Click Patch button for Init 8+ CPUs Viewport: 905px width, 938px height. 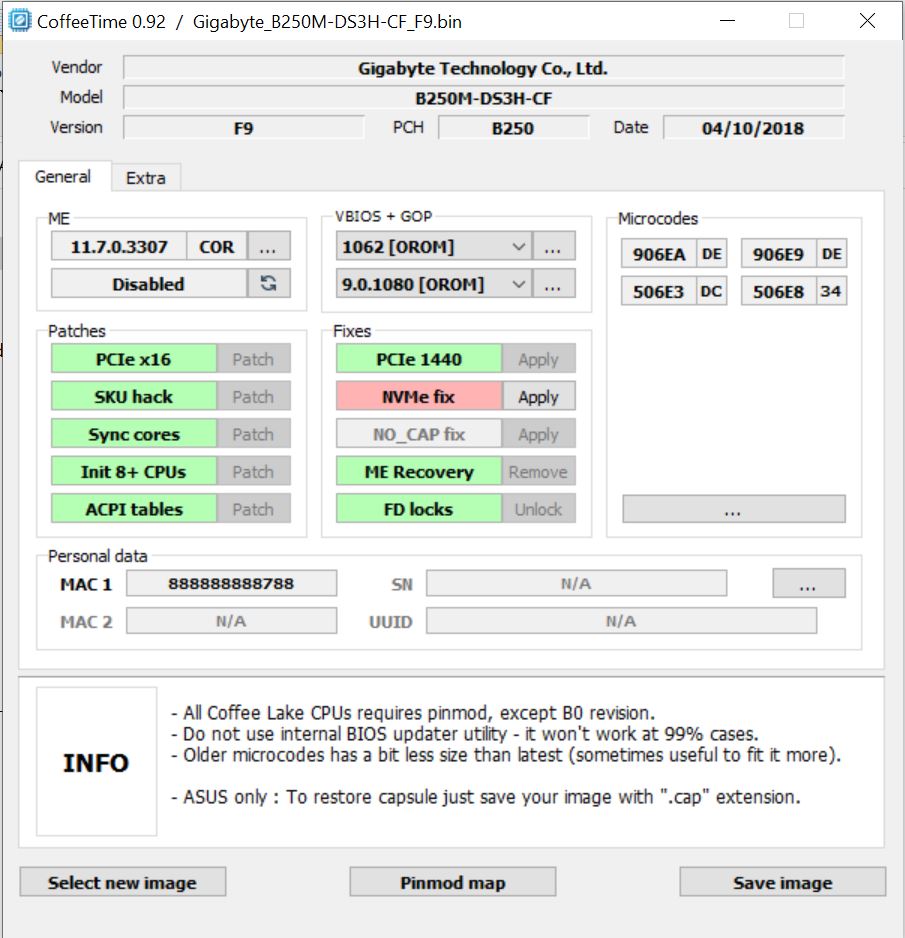(254, 471)
